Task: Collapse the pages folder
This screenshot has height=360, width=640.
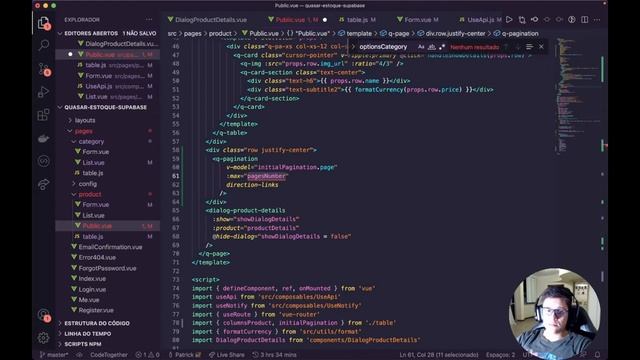Action: [x=84, y=131]
